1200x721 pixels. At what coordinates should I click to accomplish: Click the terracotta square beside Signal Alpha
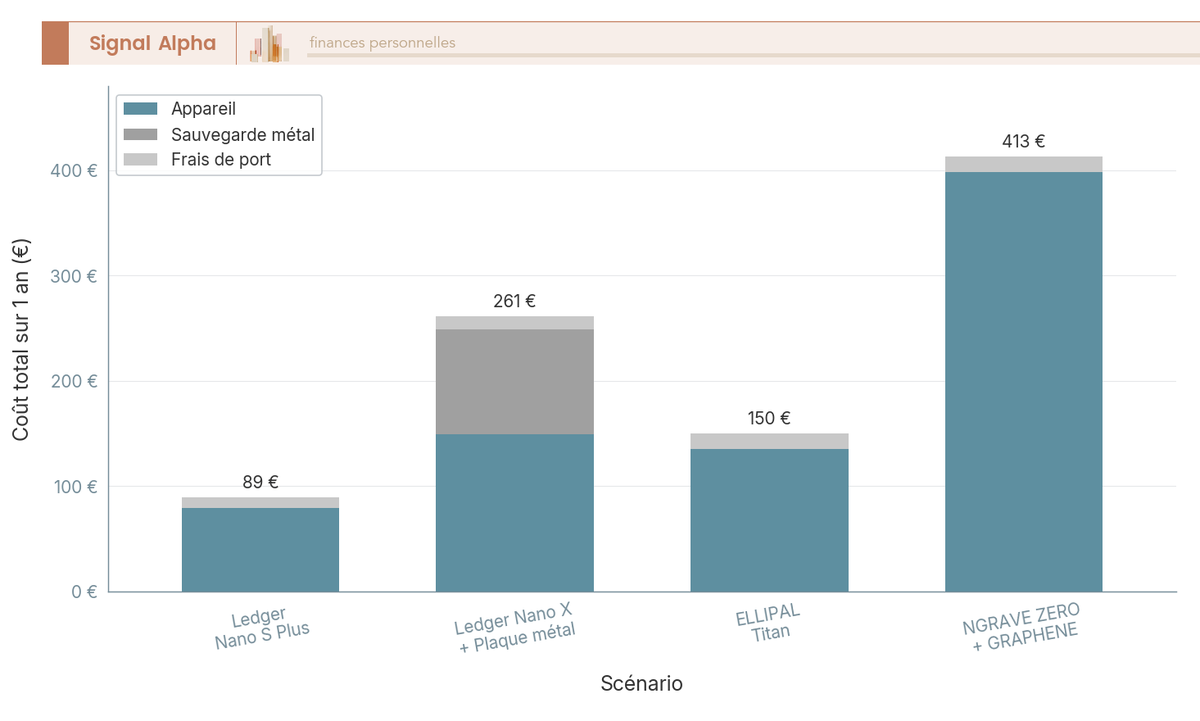click(55, 43)
